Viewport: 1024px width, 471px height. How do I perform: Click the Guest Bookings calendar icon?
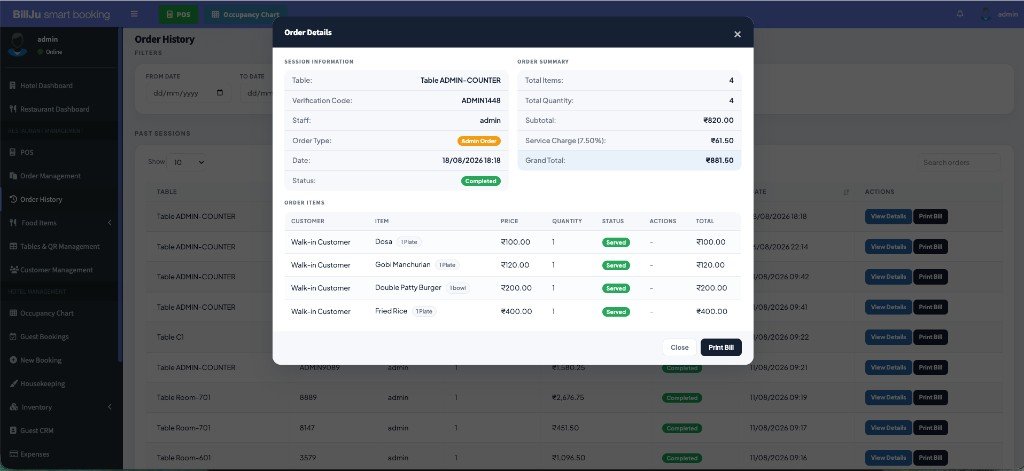pos(14,336)
